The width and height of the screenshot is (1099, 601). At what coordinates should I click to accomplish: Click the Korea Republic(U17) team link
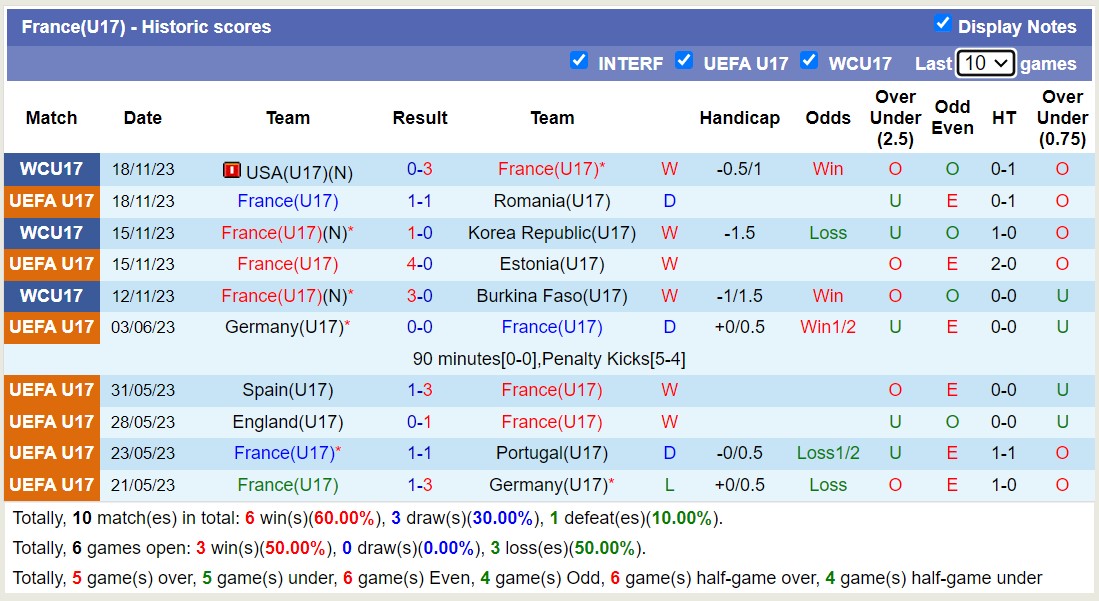tap(552, 233)
